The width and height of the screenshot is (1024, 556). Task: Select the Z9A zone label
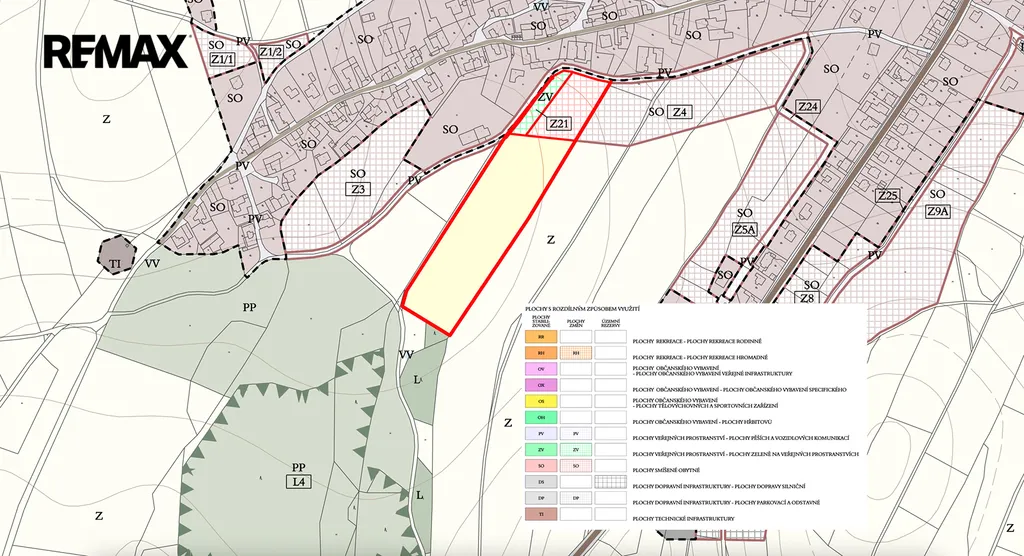pyautogui.click(x=937, y=211)
